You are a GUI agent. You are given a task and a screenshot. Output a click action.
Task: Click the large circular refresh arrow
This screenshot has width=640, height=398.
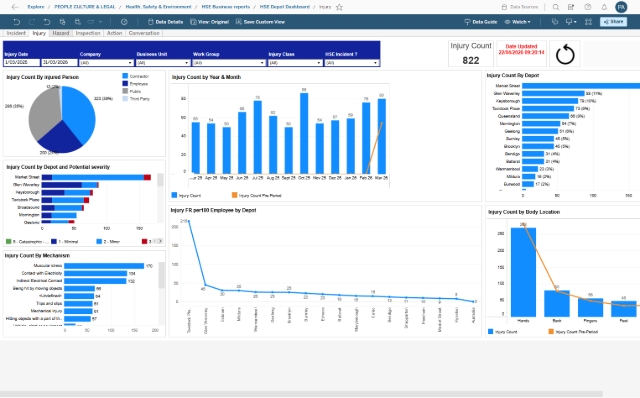point(565,54)
